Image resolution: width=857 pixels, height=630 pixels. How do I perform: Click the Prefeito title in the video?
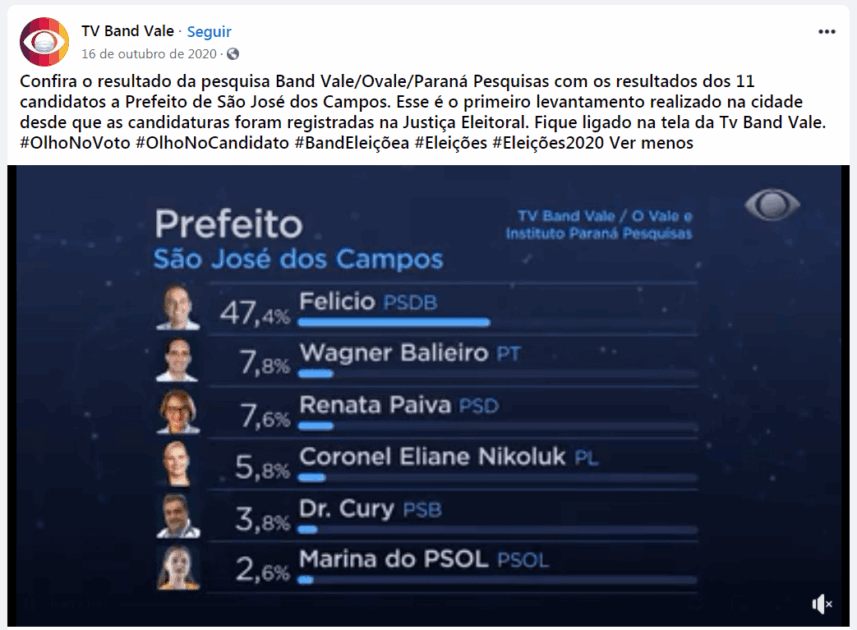(228, 223)
